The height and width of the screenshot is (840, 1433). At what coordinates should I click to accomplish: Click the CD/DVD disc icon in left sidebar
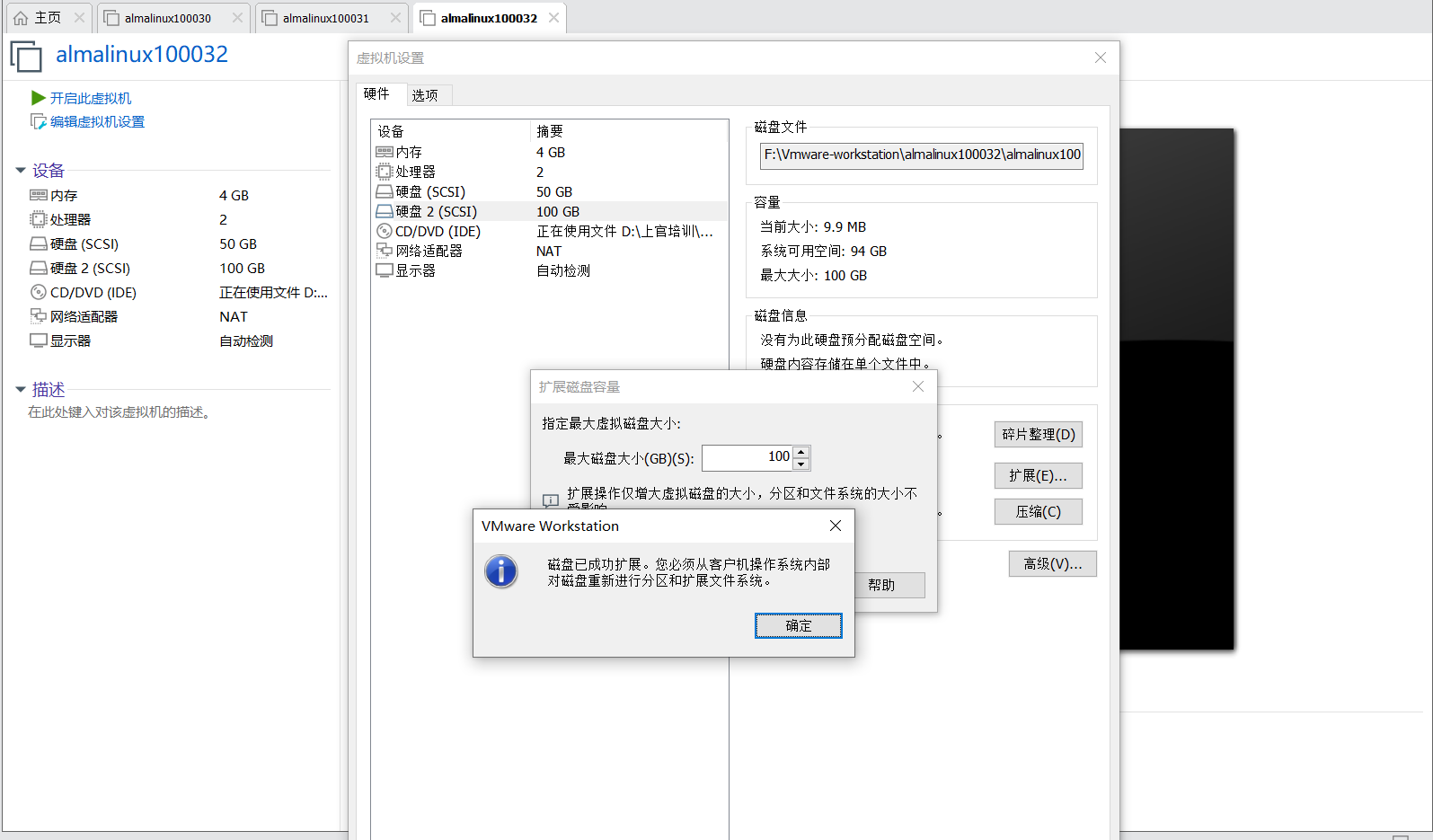point(39,292)
